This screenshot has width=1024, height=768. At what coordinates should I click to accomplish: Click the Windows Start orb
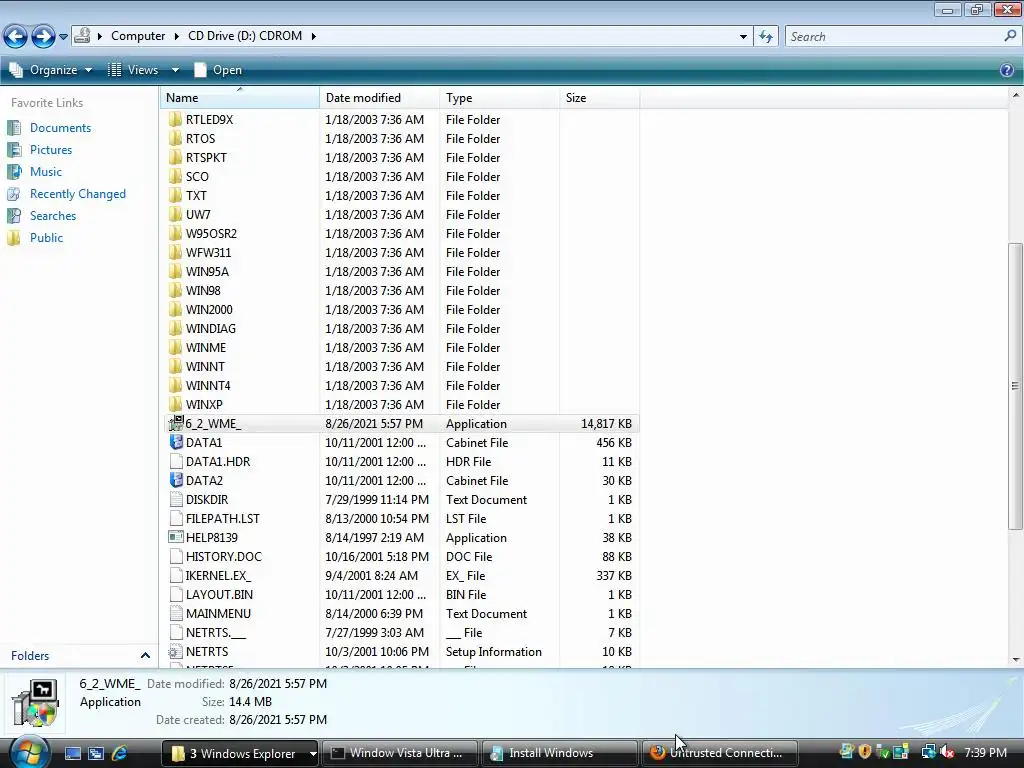point(29,751)
